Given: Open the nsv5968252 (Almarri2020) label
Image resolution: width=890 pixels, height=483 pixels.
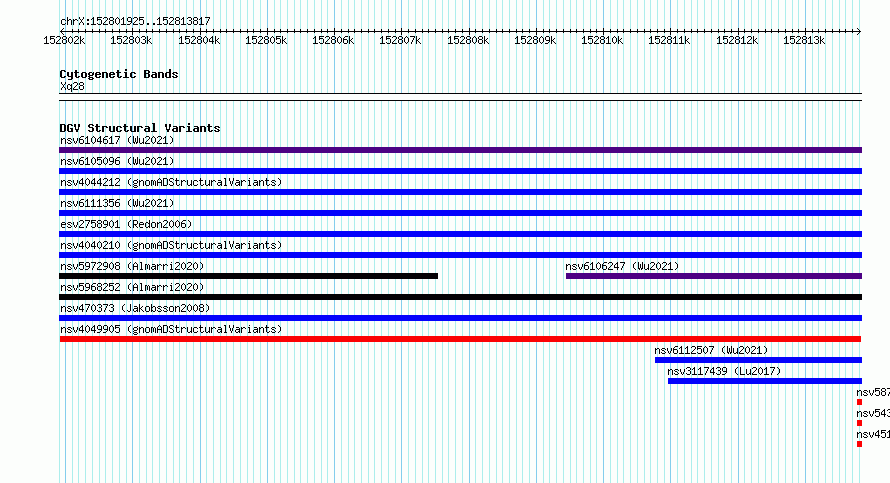Looking at the screenshot, I should (x=132, y=287).
